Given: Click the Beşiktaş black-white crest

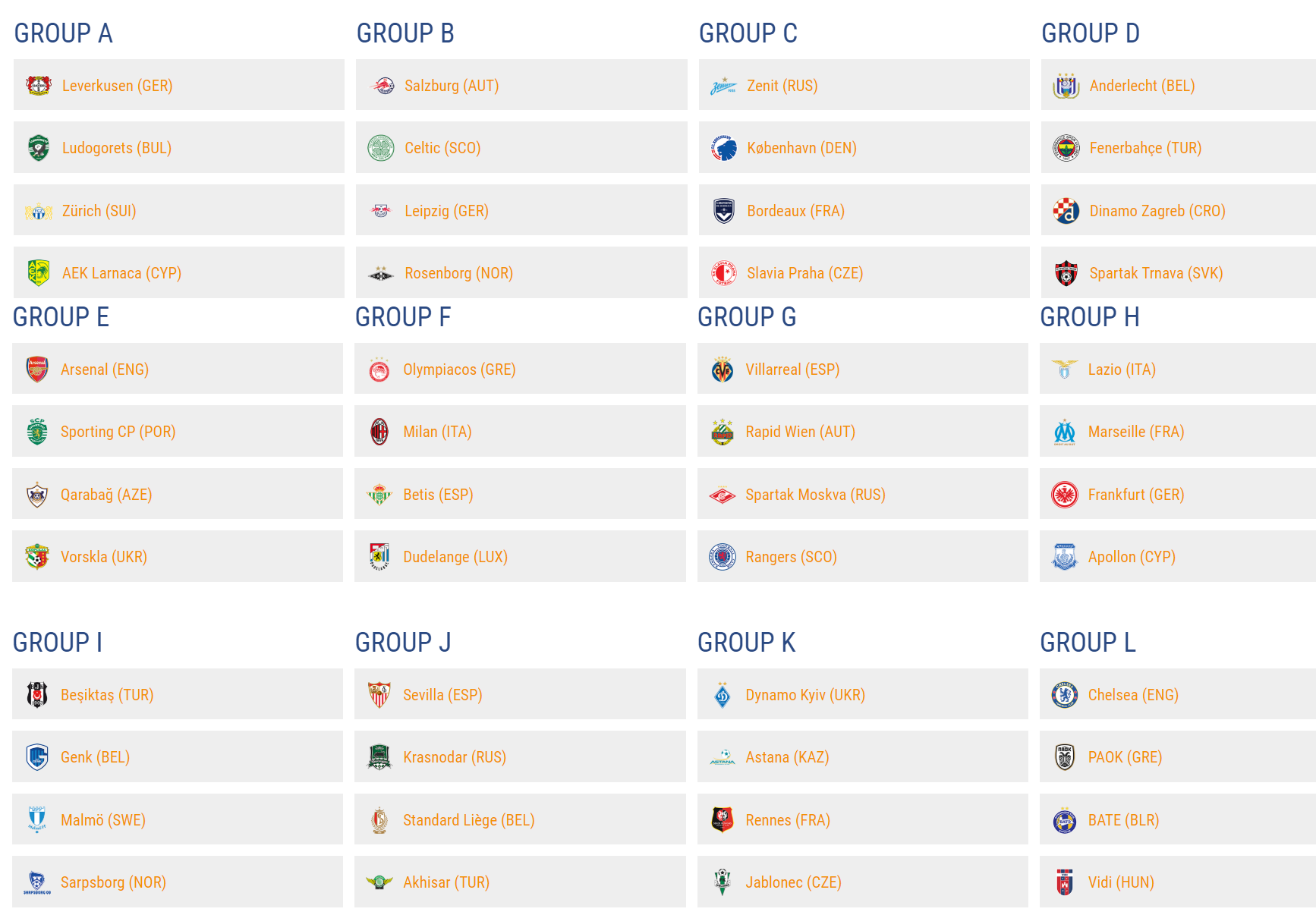Looking at the screenshot, I should tap(37, 695).
